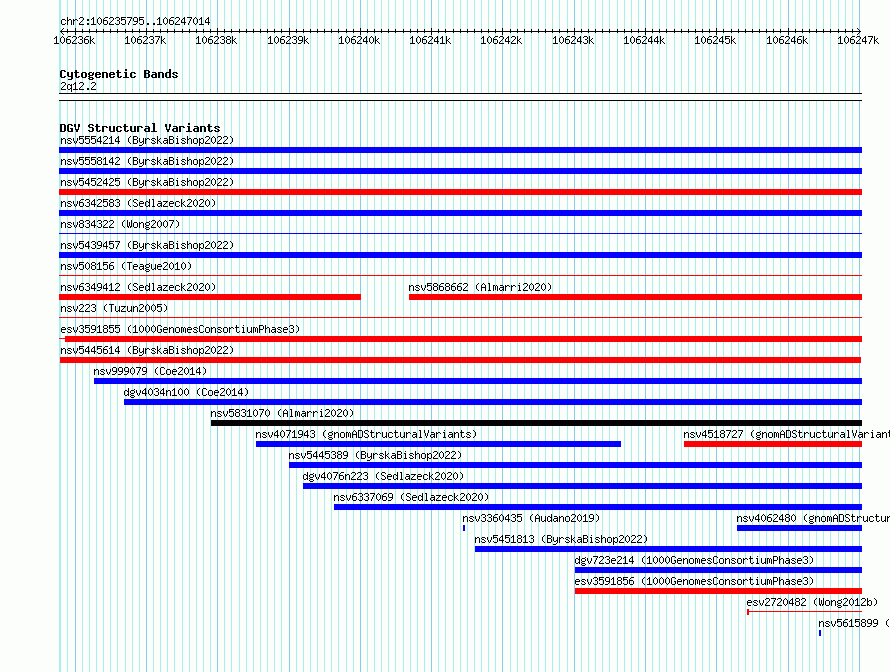
Task: Click the DGV Structural Variants track title
Action: pyautogui.click(x=140, y=128)
